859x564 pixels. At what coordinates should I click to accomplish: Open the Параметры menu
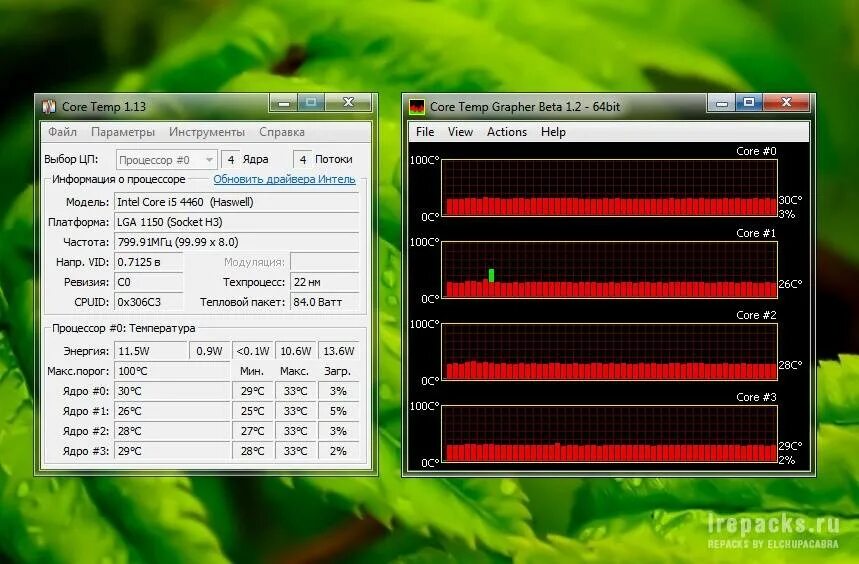click(123, 132)
